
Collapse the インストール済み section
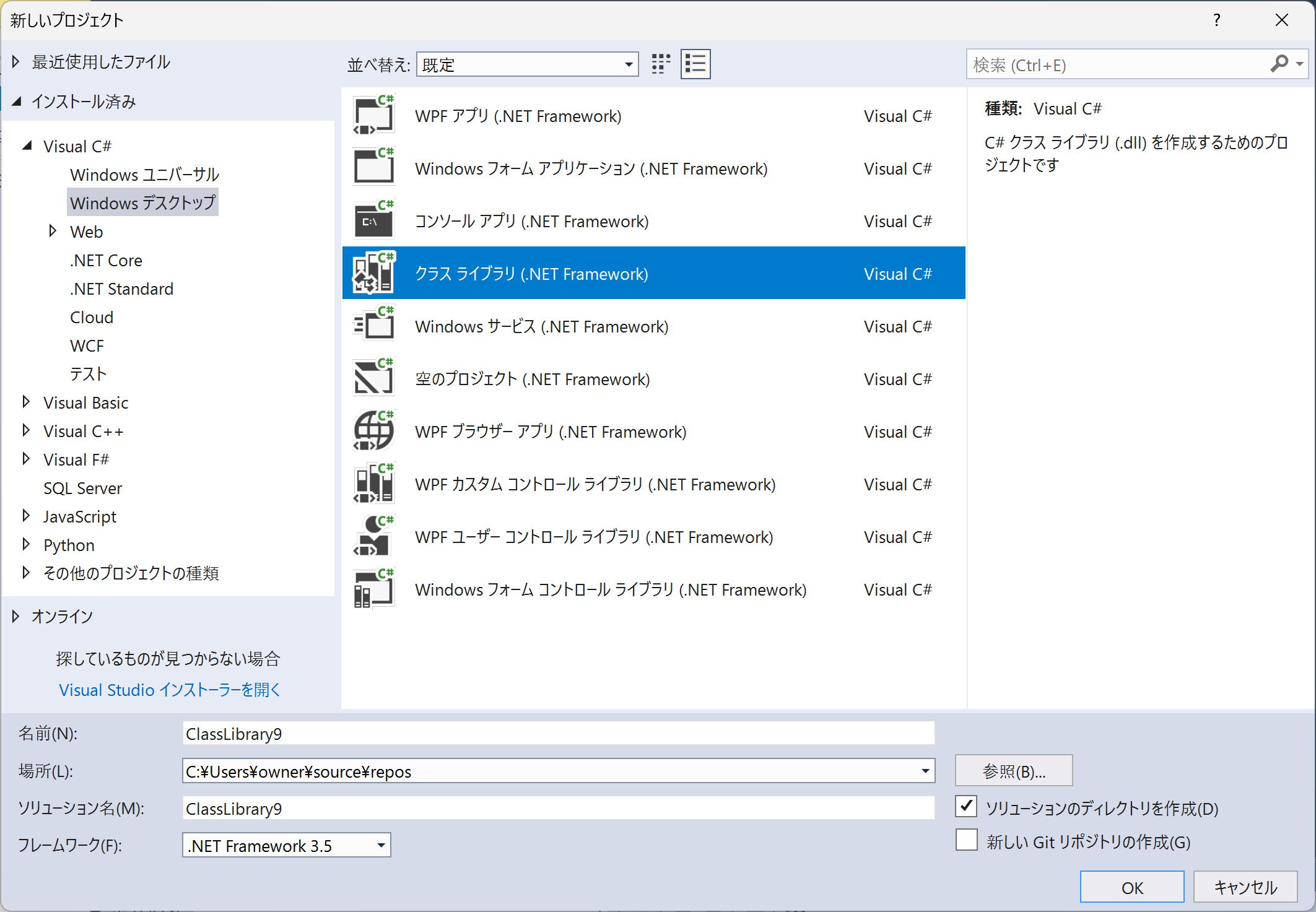tap(17, 102)
